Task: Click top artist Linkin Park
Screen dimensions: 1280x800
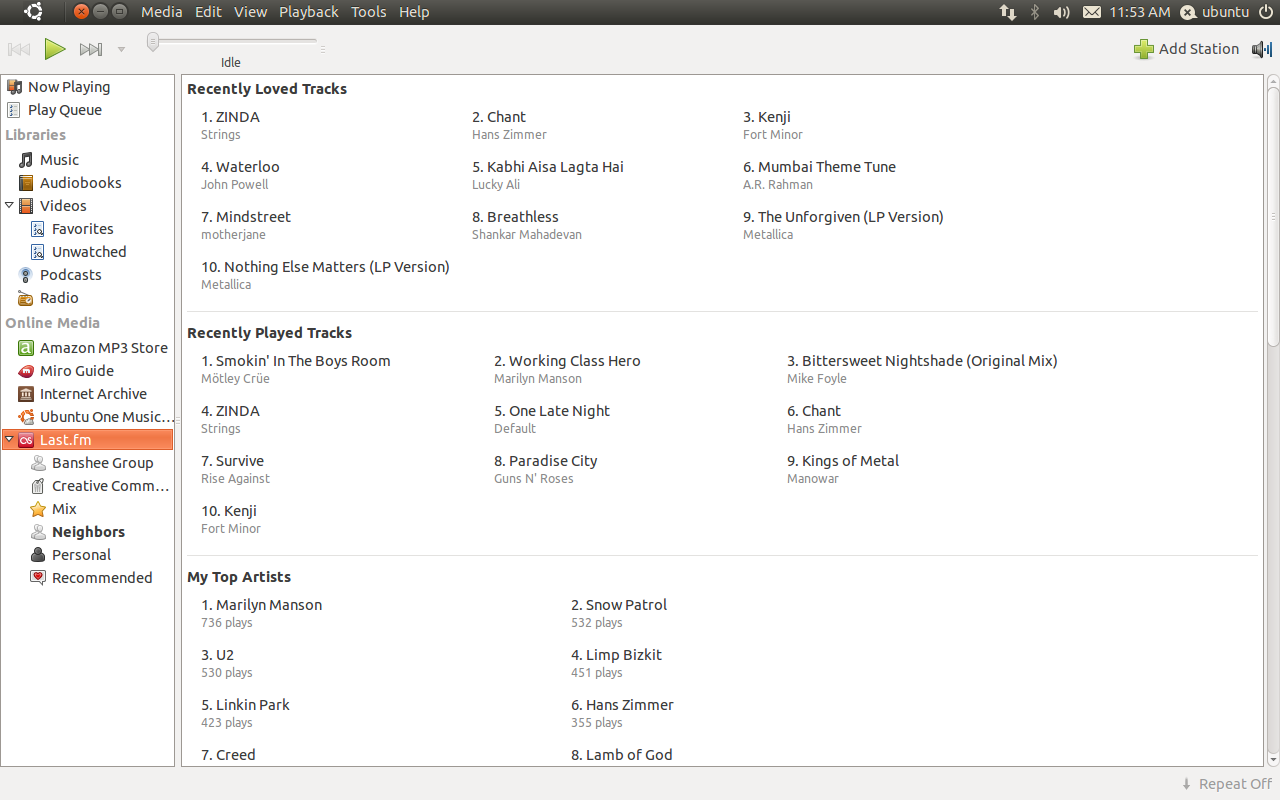Action: [x=245, y=705]
